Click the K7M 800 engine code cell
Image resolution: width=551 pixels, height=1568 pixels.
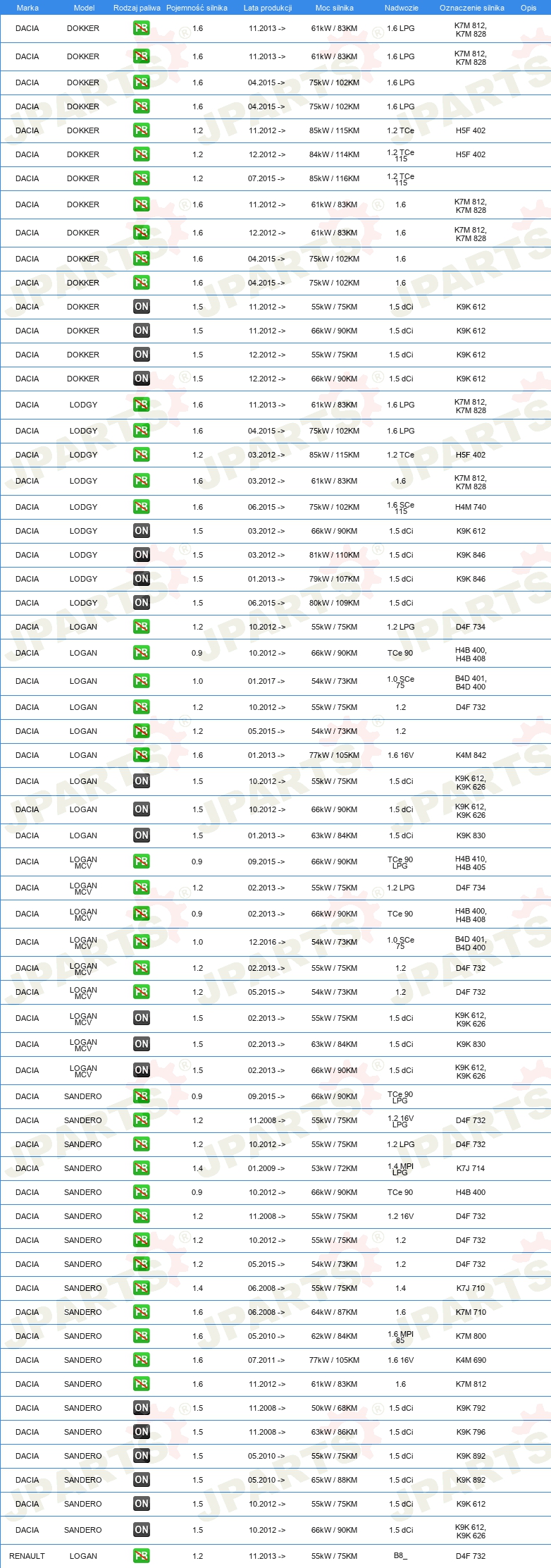point(471,1336)
